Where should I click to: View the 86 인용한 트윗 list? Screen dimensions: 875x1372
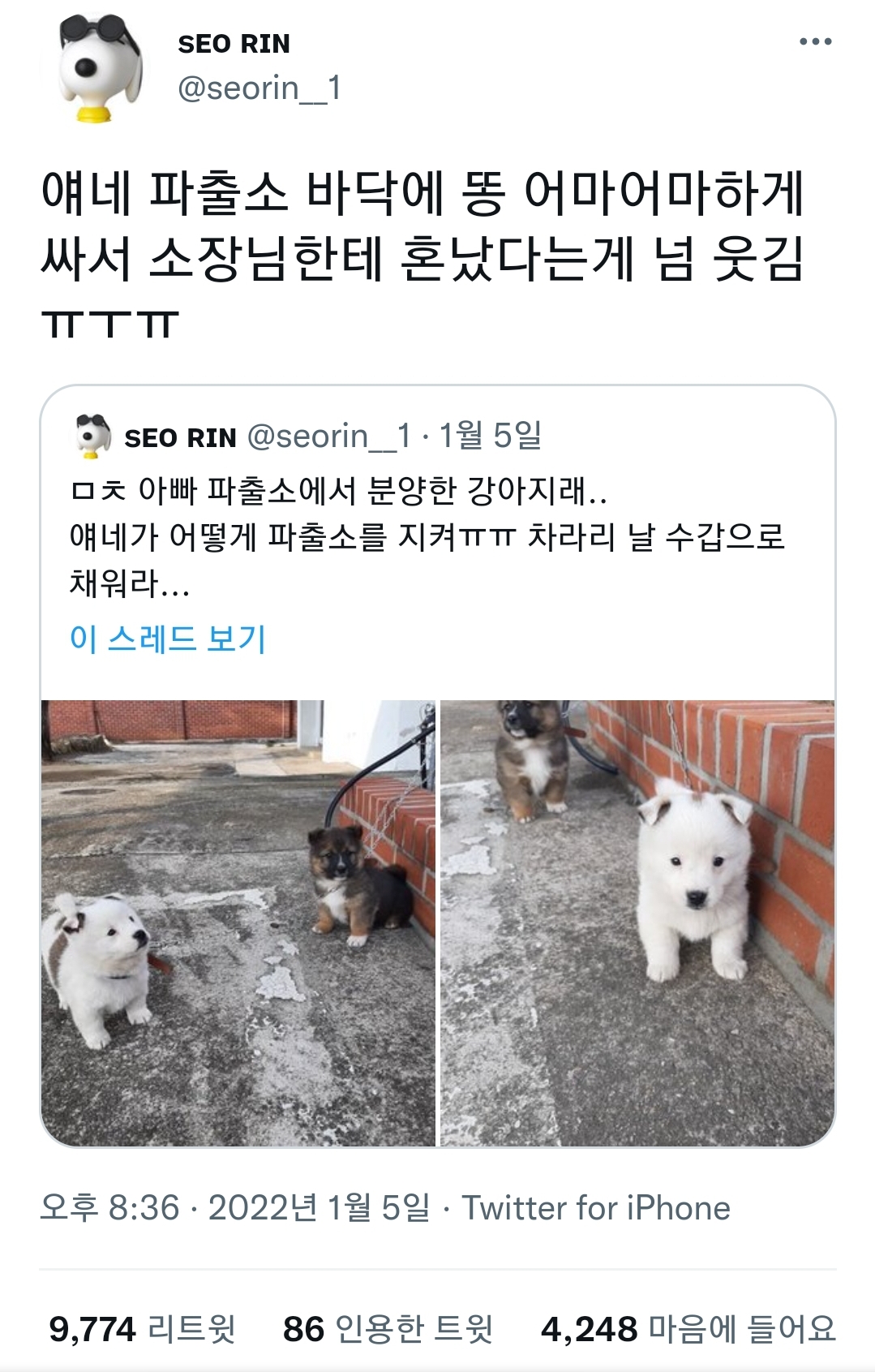[388, 1329]
